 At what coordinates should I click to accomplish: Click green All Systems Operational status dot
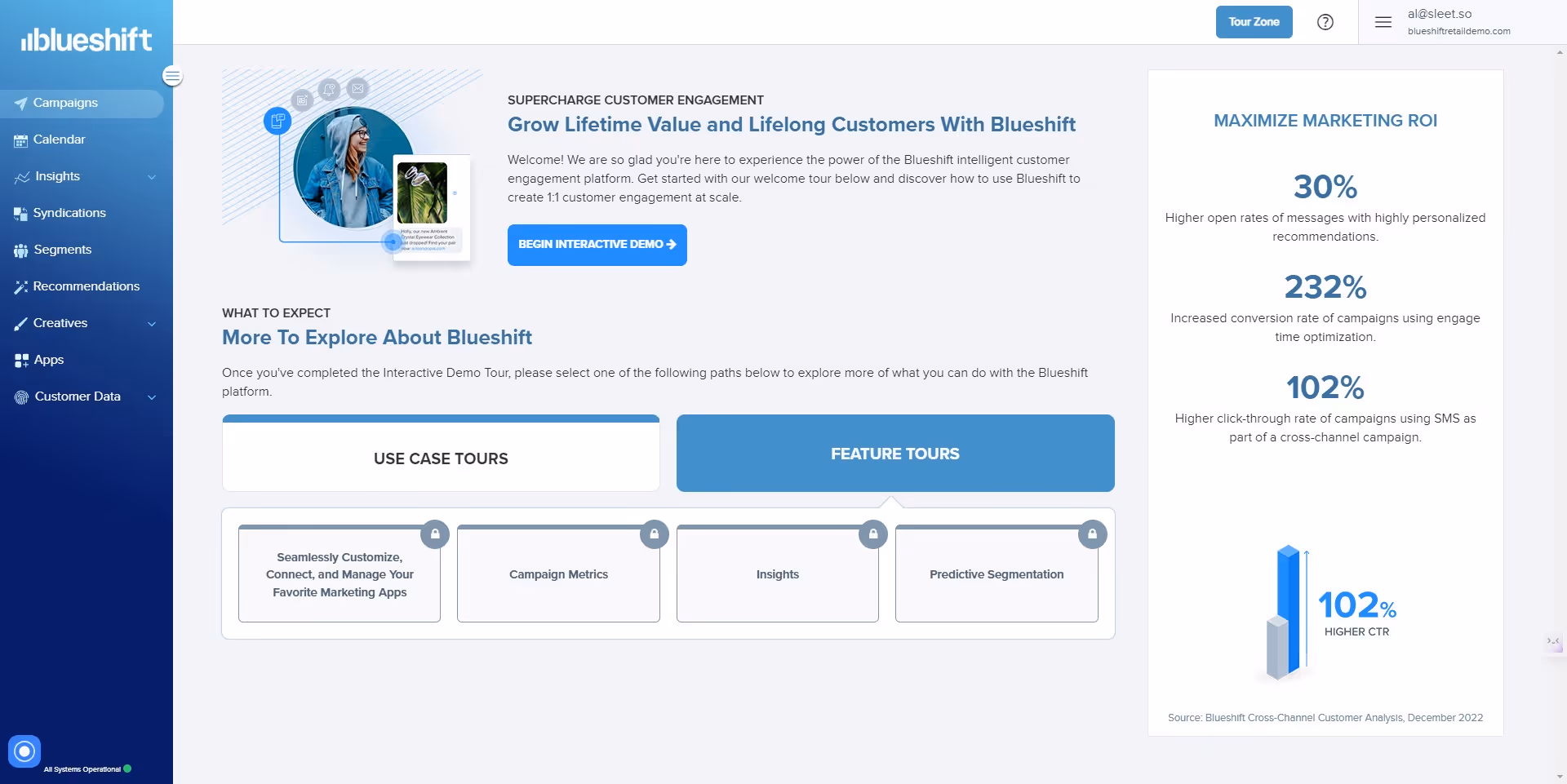[x=127, y=768]
